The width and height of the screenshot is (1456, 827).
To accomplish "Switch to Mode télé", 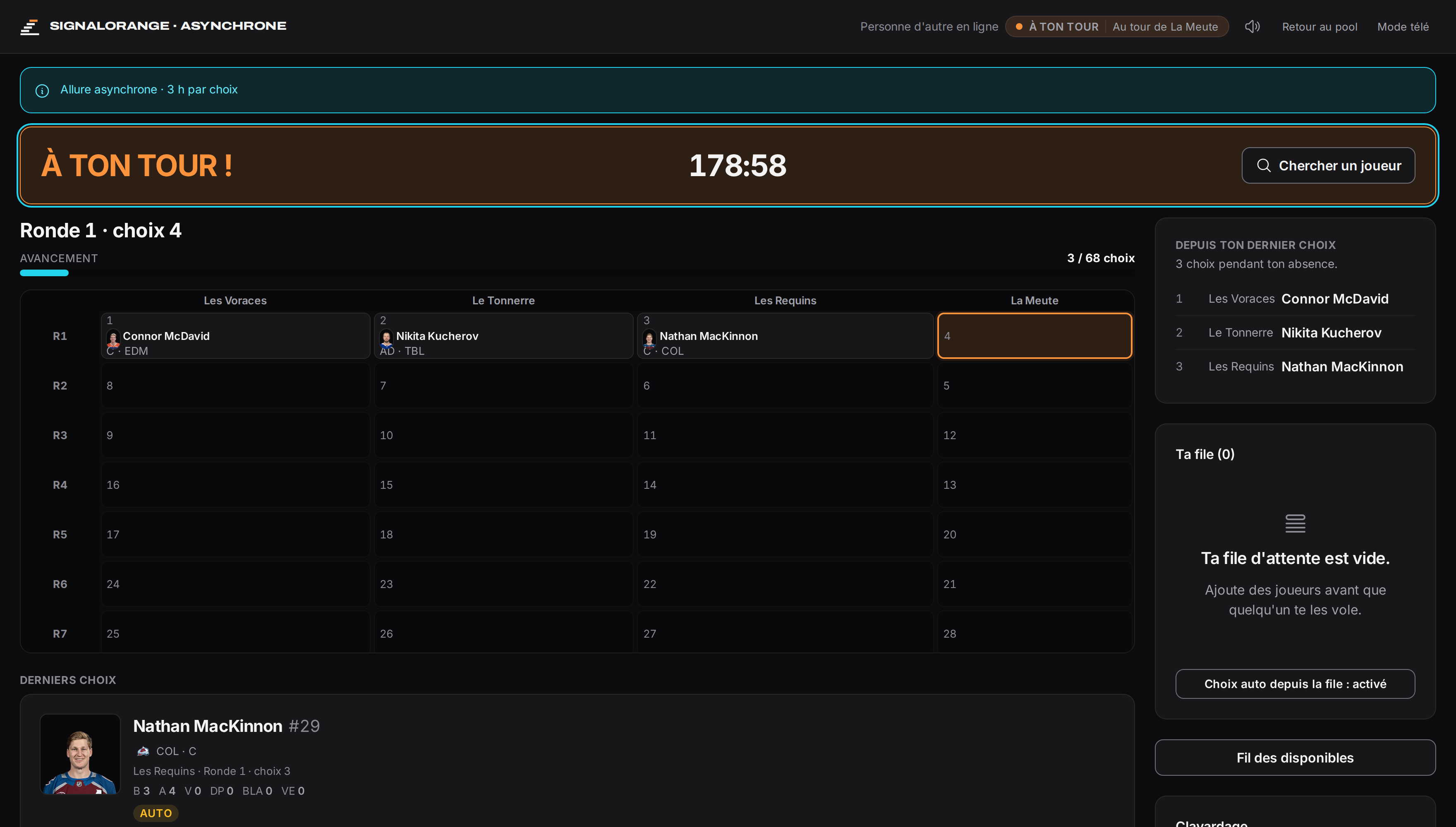I will (x=1403, y=27).
